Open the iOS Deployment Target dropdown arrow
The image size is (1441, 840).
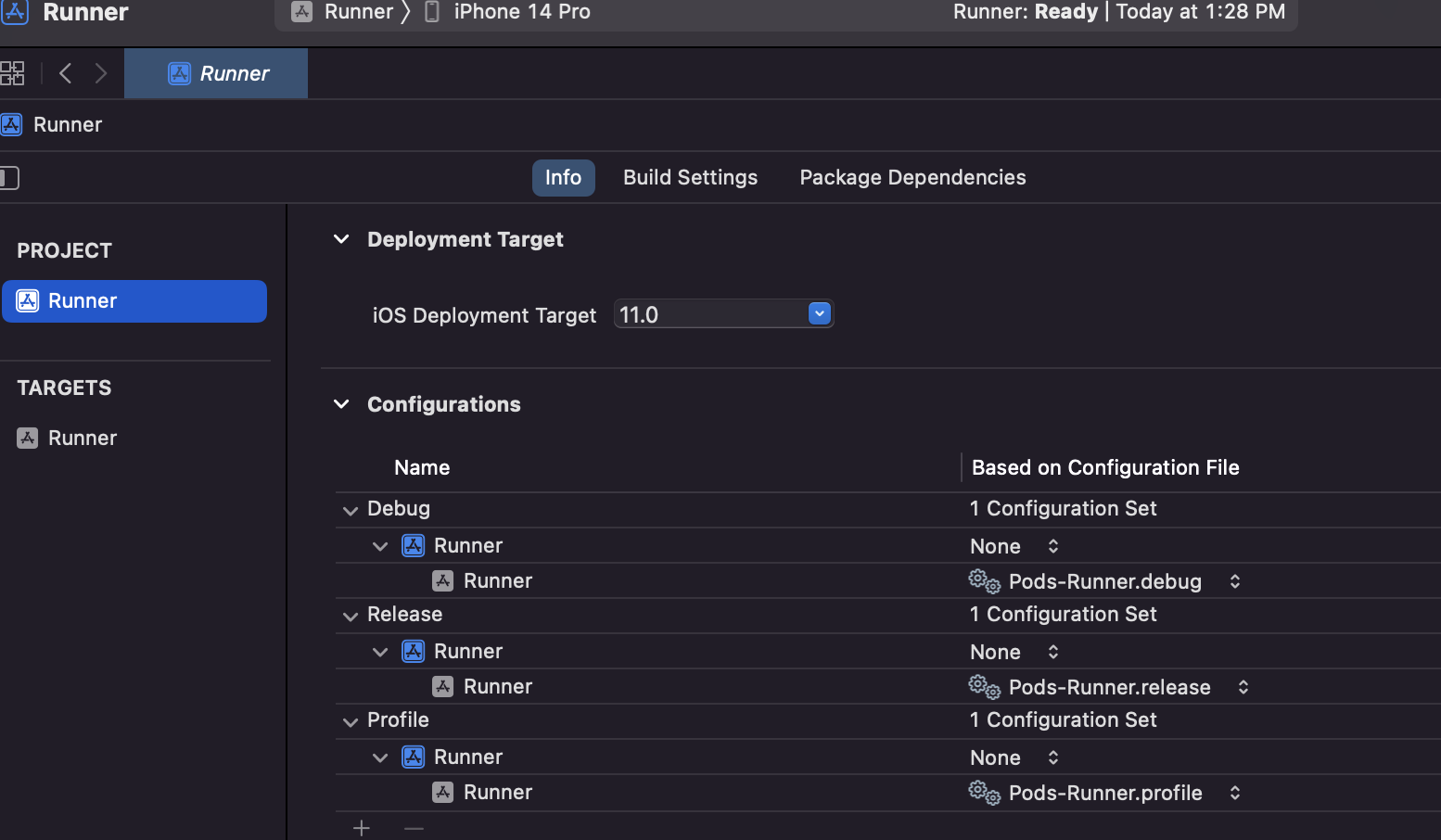[819, 313]
